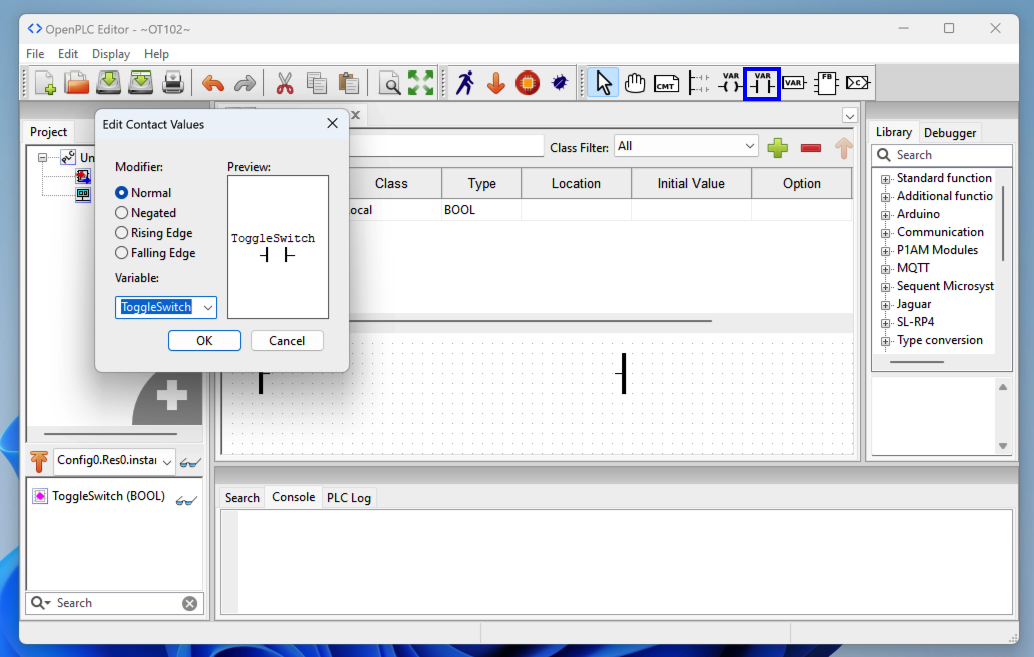The width and height of the screenshot is (1034, 657).
Task: Click the Save As toolbar icon
Action: pos(140,83)
